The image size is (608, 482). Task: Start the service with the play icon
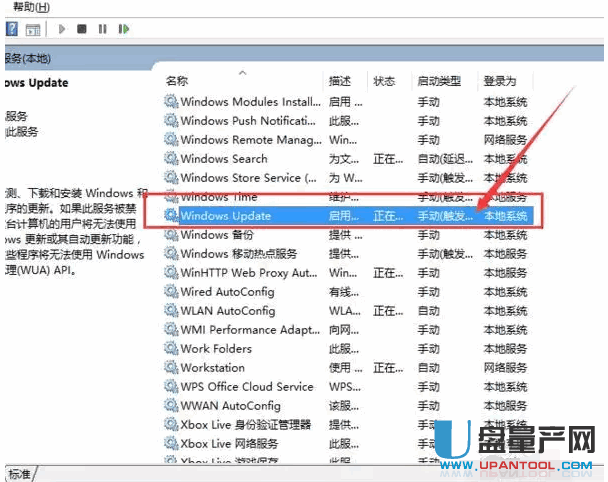tap(62, 30)
